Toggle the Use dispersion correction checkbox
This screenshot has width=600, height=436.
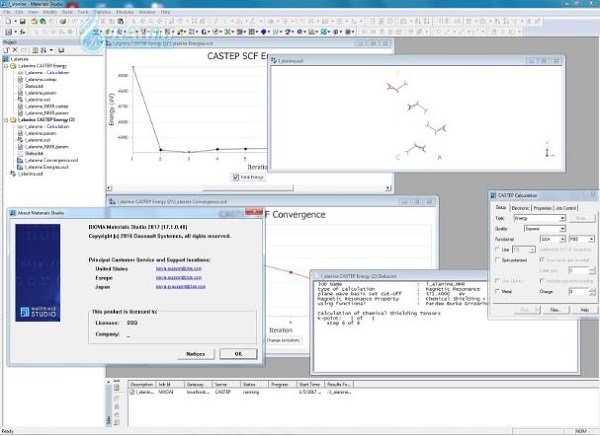coord(497,250)
